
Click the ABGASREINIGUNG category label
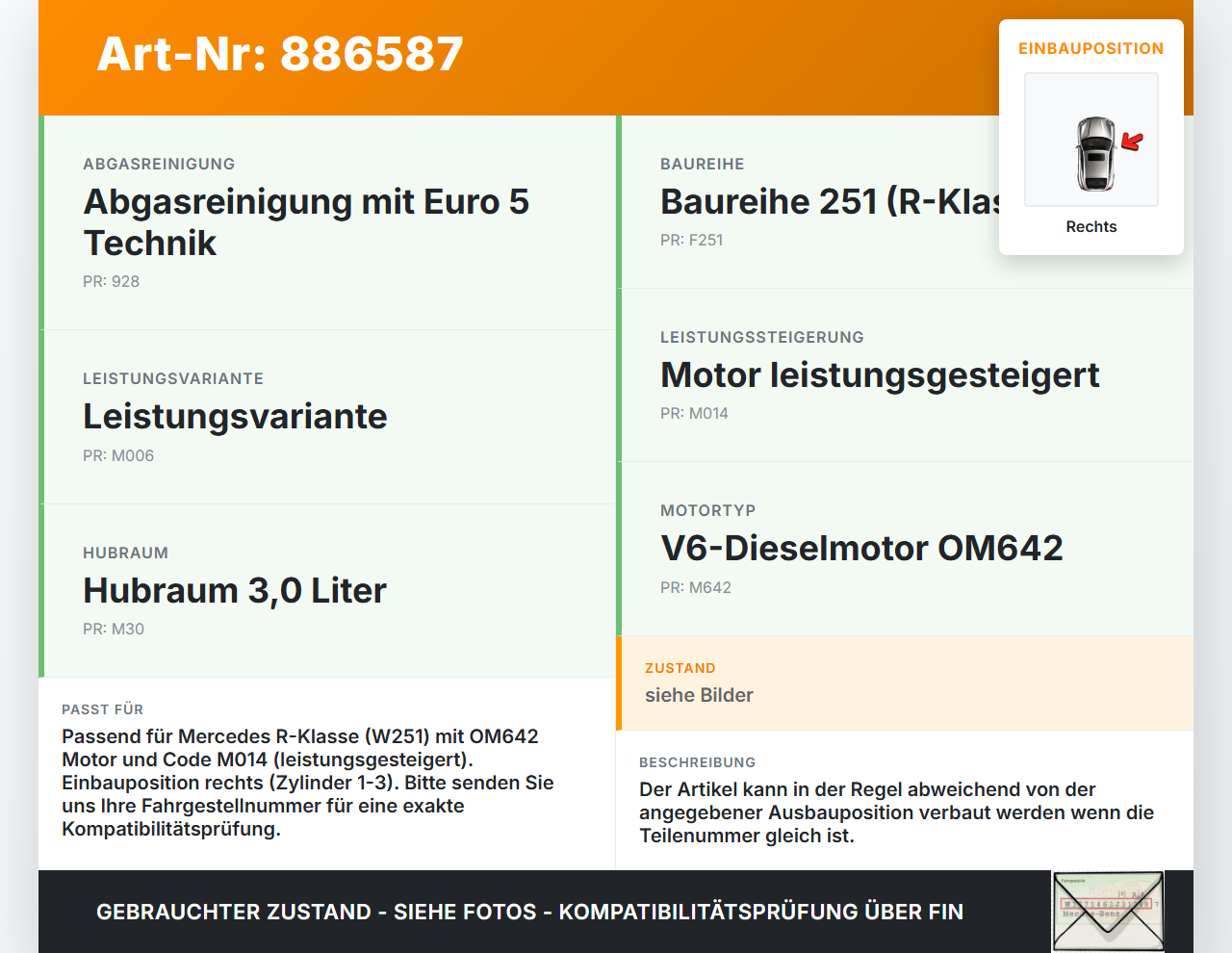(x=159, y=164)
